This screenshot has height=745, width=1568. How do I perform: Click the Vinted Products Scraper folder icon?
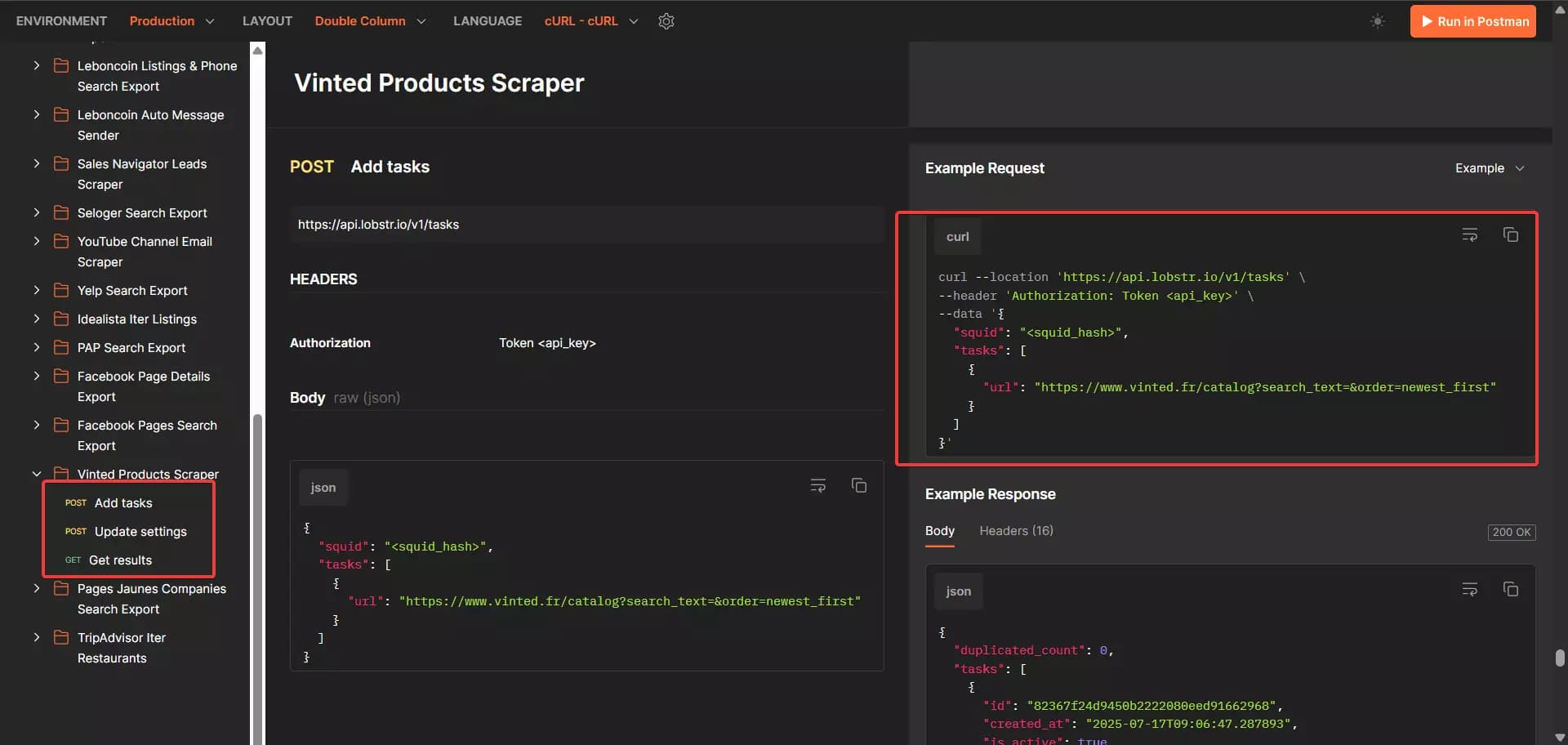pos(60,472)
